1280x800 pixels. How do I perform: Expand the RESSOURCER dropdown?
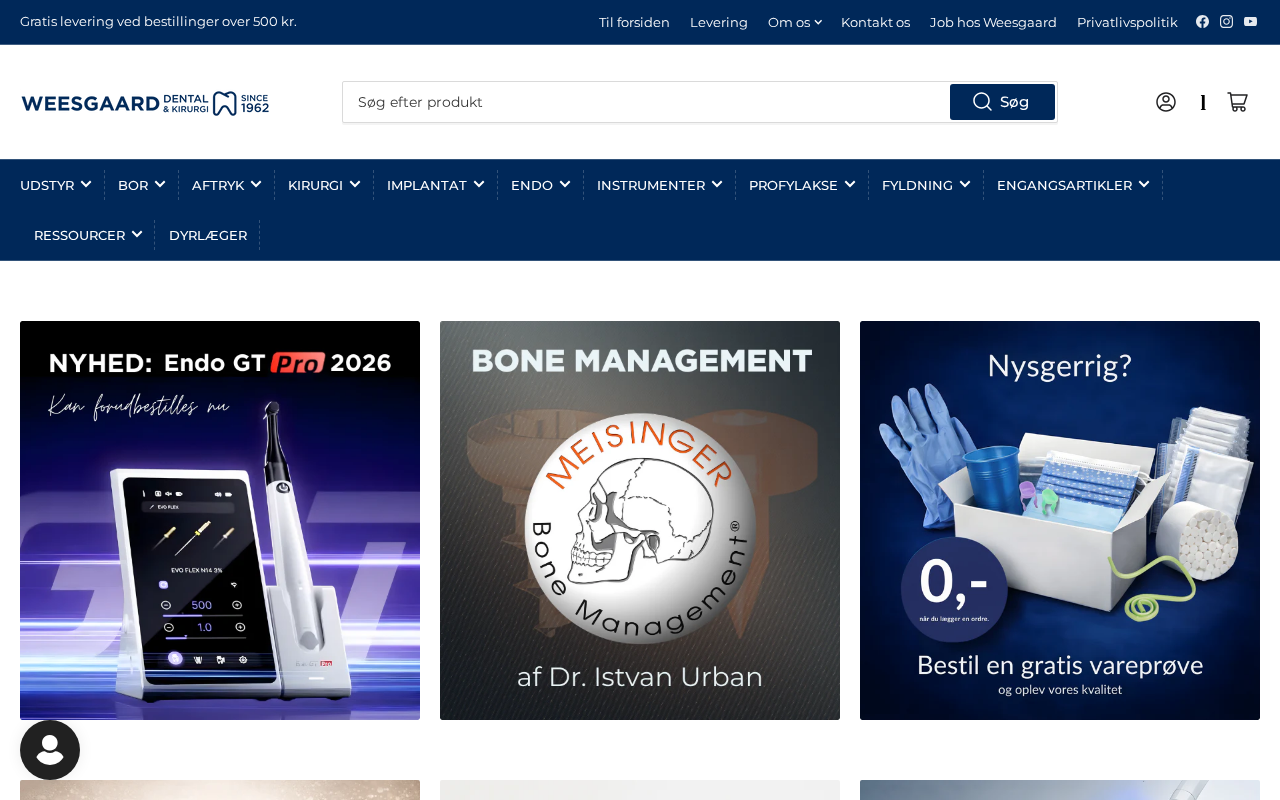[88, 235]
